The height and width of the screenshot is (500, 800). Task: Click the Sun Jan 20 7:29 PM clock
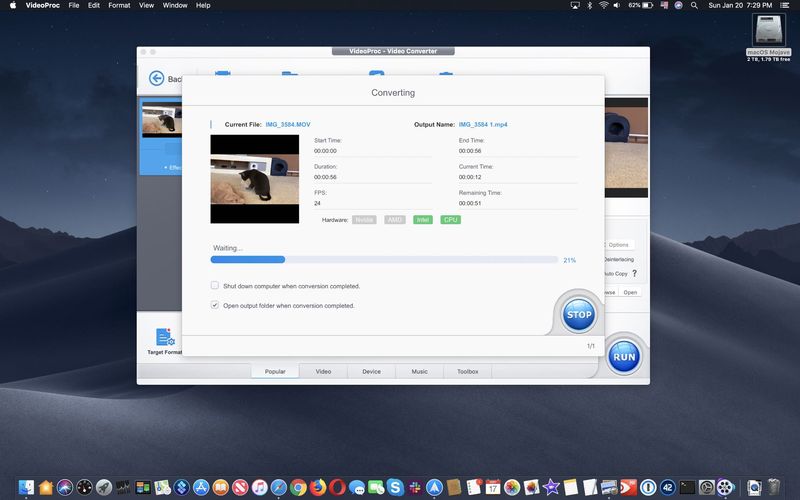[740, 5]
